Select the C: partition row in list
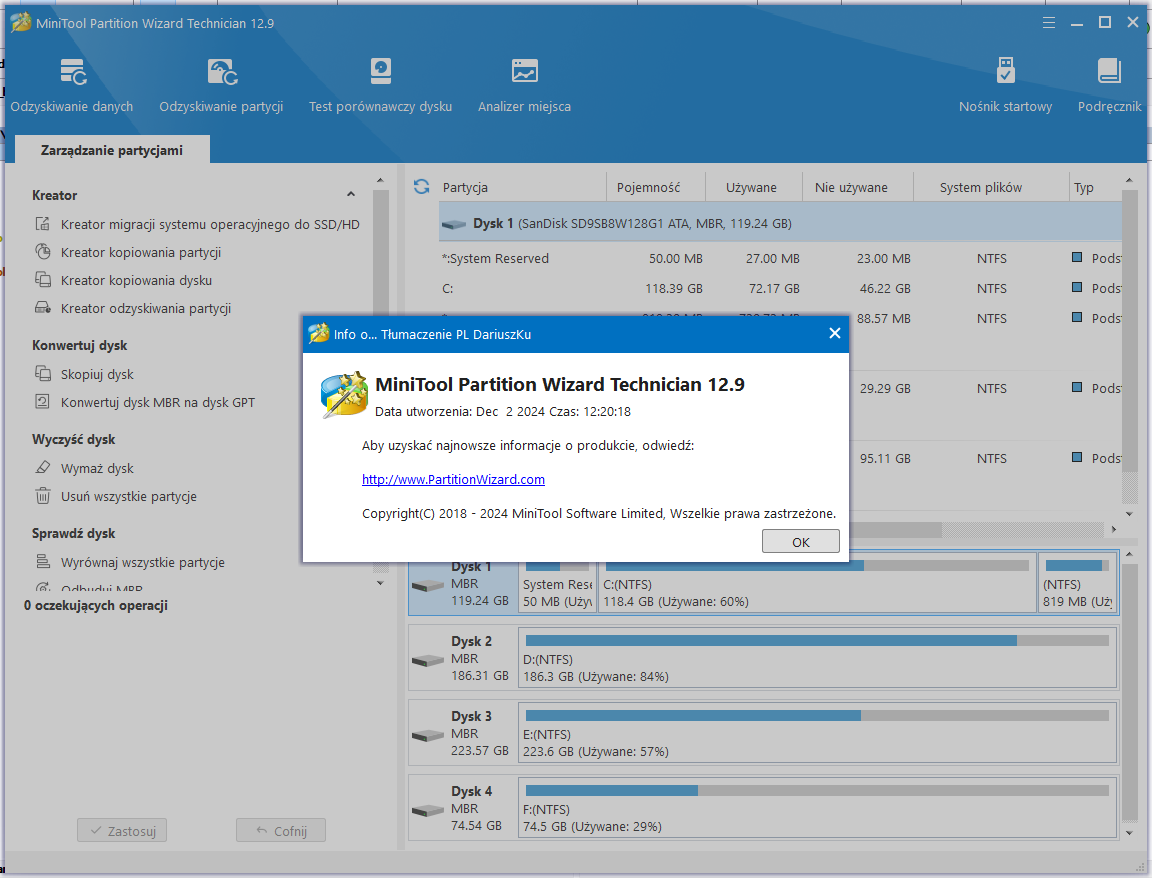The height and width of the screenshot is (878, 1152). click(x=780, y=289)
